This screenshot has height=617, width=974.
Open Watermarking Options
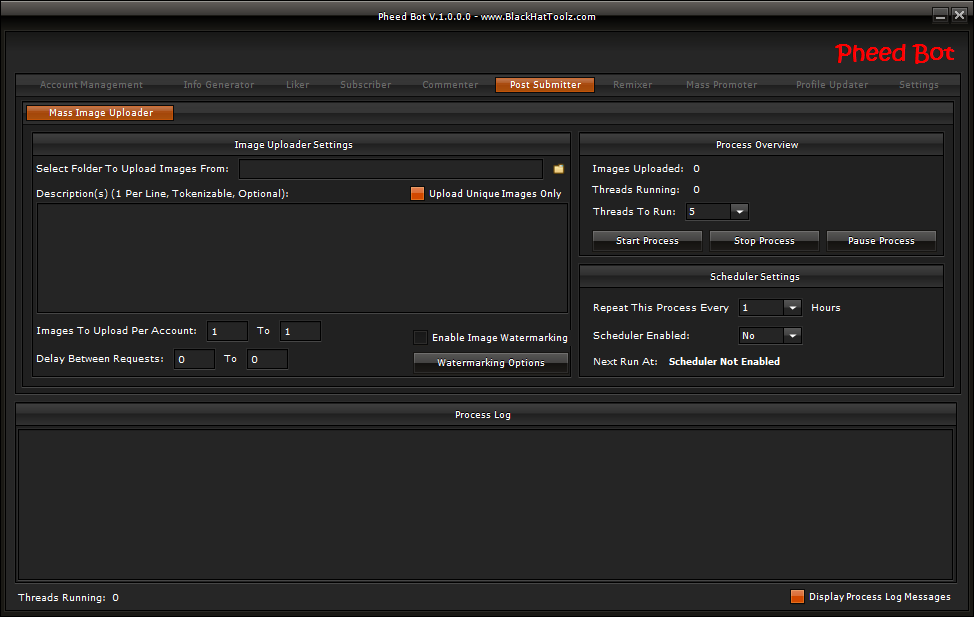point(491,362)
